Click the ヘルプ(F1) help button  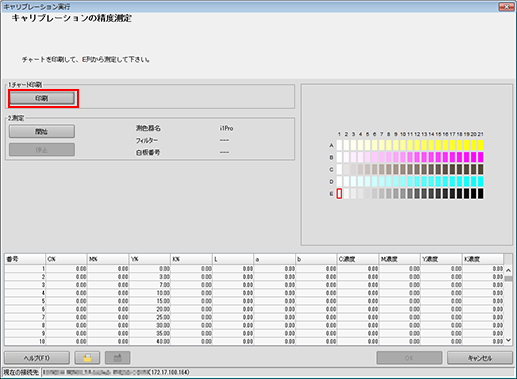(x=37, y=358)
